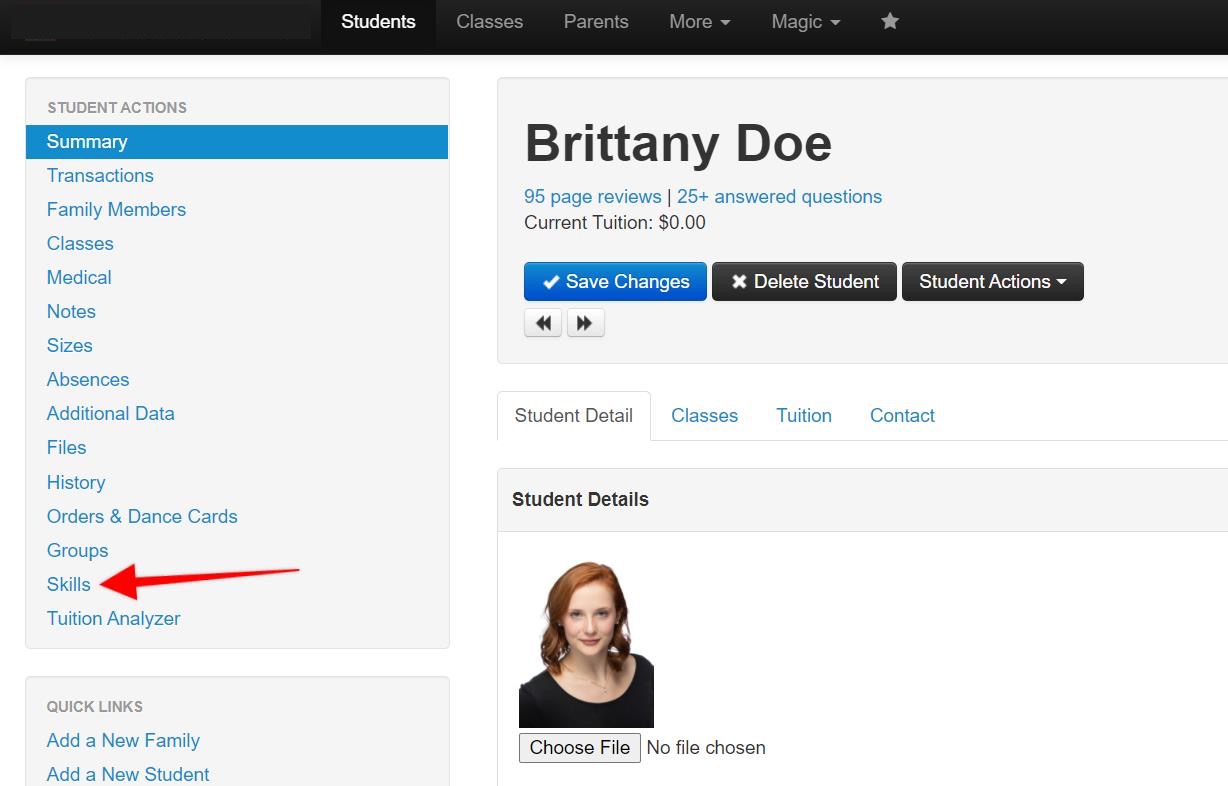Switch to the Contact tab
This screenshot has width=1228, height=786.
tap(902, 416)
